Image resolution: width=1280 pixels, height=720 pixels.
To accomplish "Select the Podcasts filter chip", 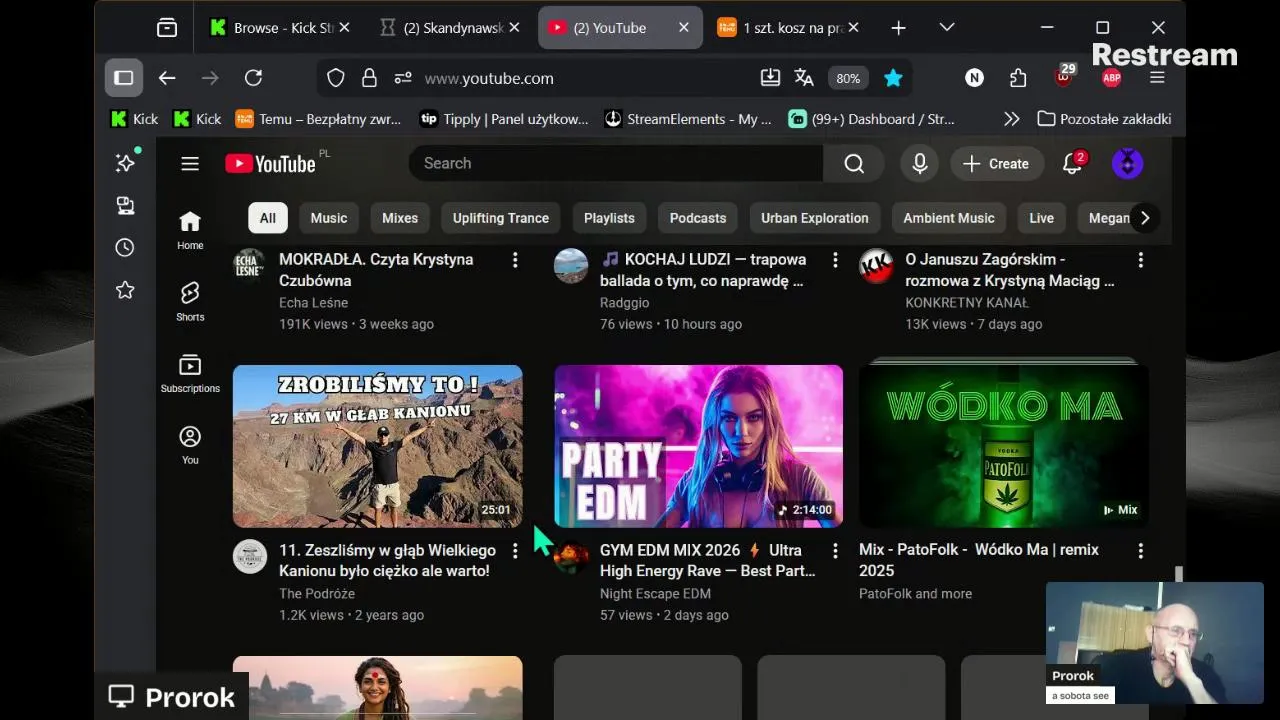I will (x=698, y=218).
